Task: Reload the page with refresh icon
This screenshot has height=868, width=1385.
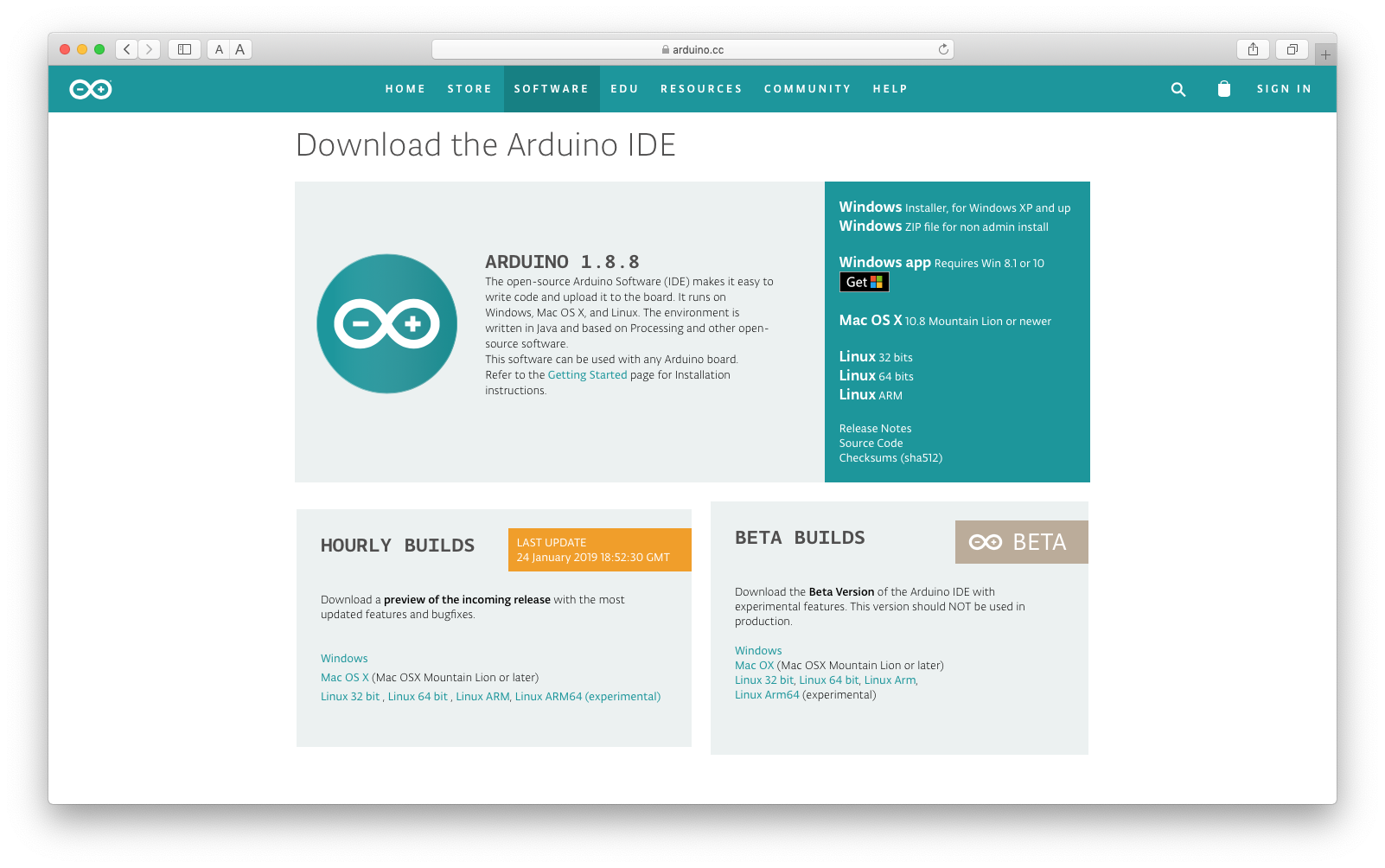Action: coord(943,49)
